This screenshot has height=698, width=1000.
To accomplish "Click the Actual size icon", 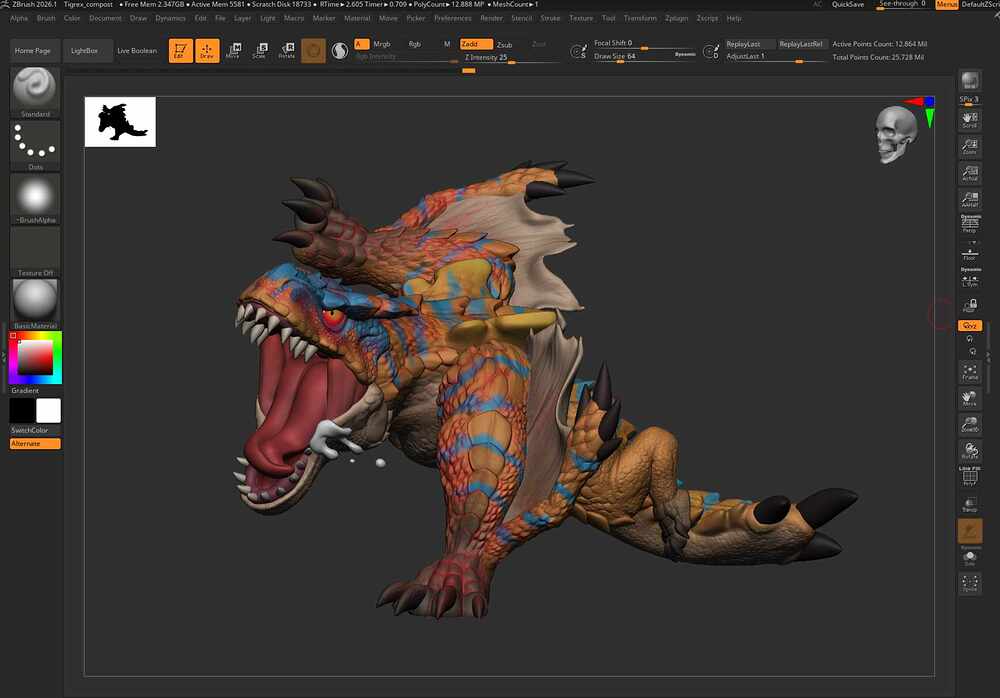I will [970, 173].
